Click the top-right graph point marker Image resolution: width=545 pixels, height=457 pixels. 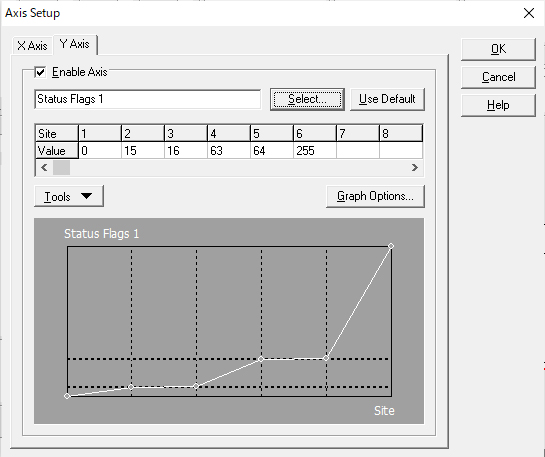click(x=391, y=246)
